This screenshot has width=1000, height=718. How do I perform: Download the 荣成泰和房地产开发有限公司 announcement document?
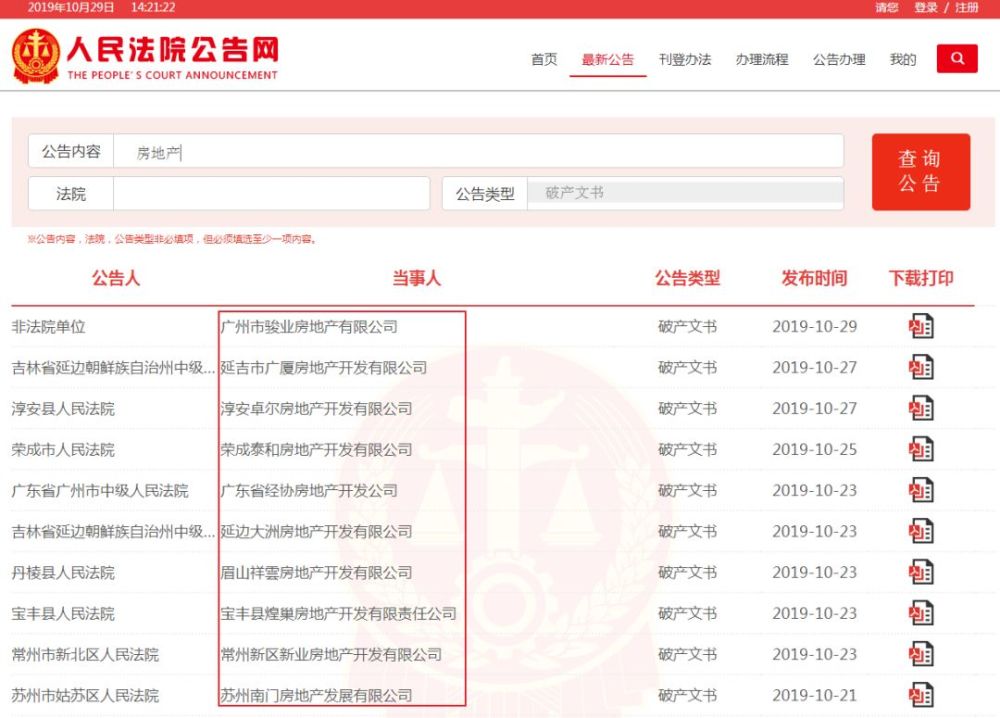coord(921,450)
